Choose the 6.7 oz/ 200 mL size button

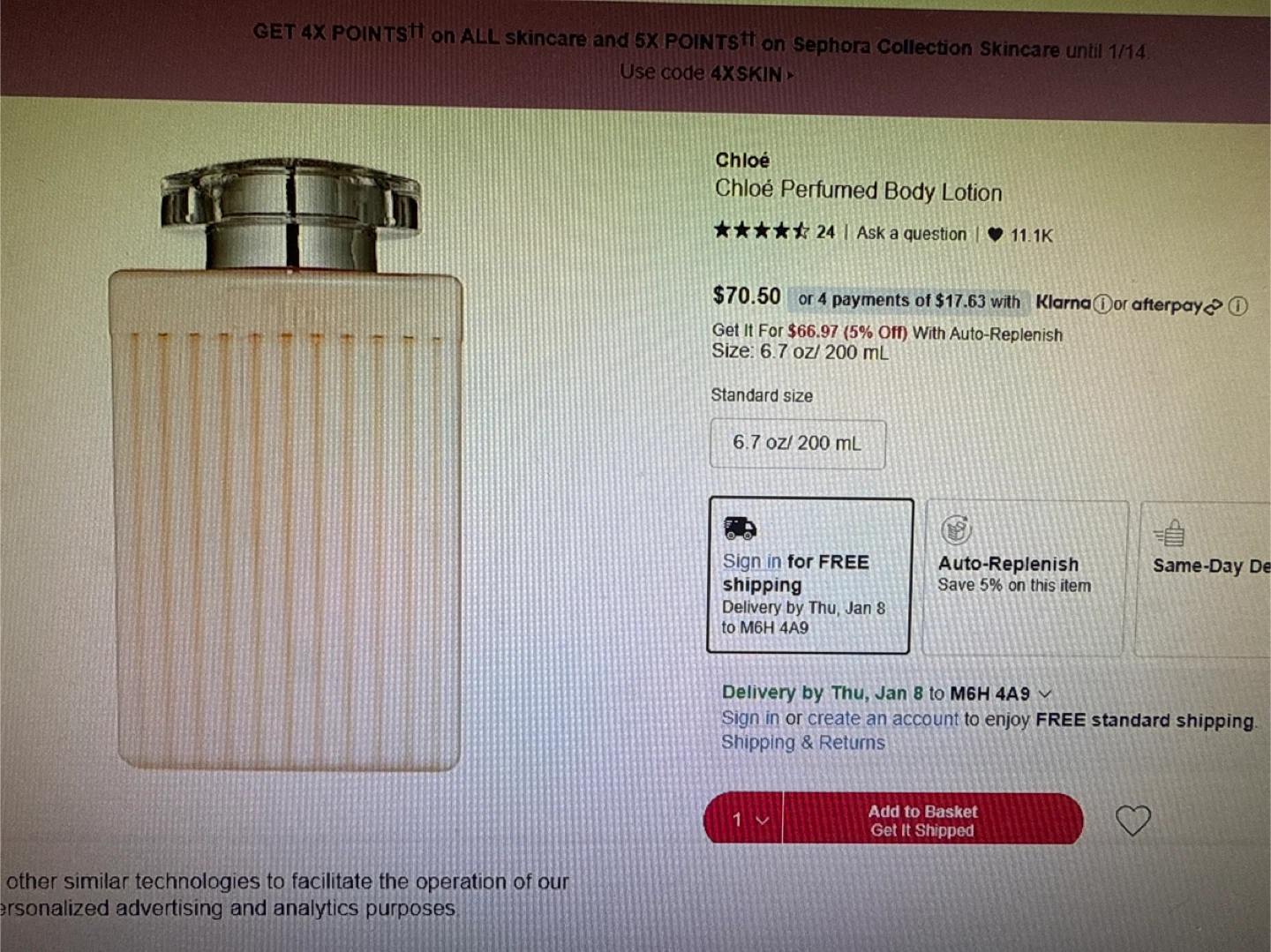798,444
